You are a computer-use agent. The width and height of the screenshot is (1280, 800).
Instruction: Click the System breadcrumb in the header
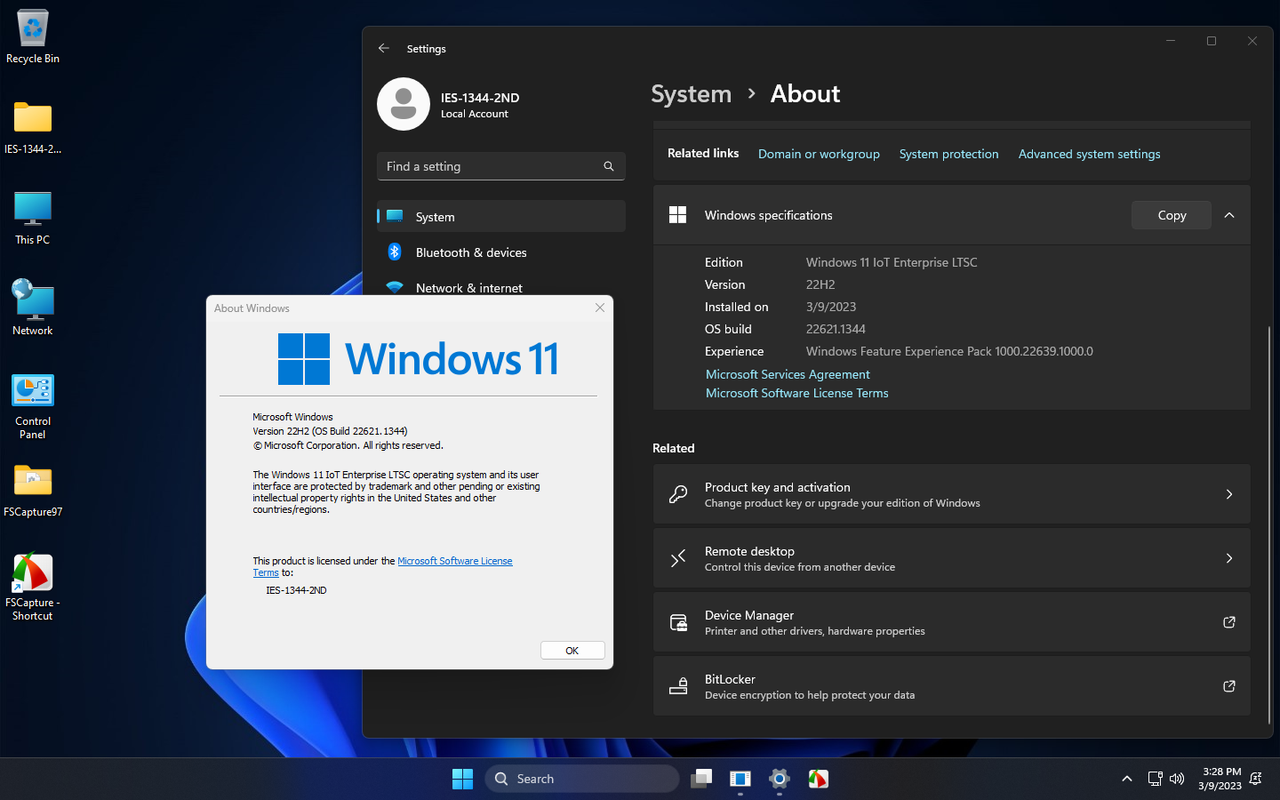(x=691, y=94)
